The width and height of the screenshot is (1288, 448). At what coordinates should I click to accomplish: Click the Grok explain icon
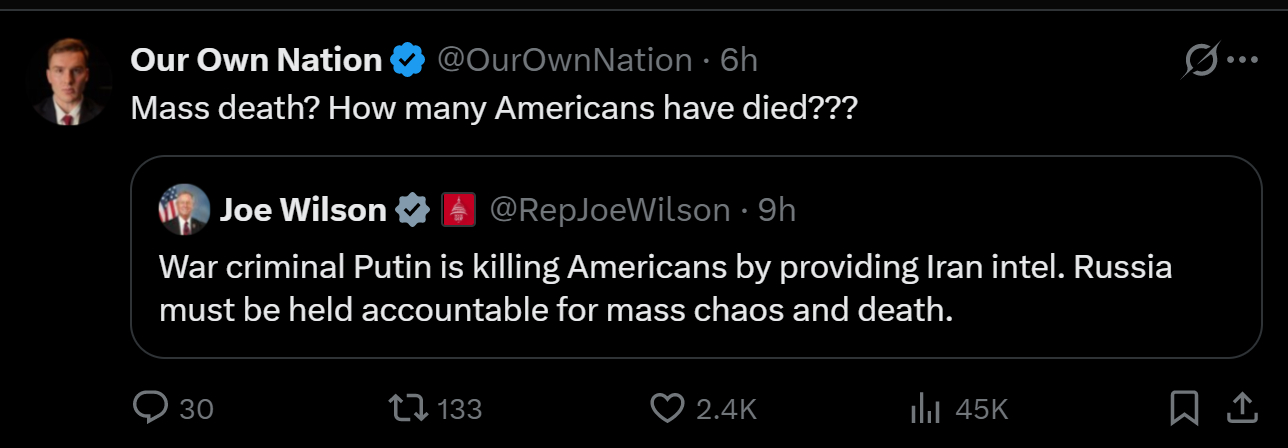coord(1201,61)
